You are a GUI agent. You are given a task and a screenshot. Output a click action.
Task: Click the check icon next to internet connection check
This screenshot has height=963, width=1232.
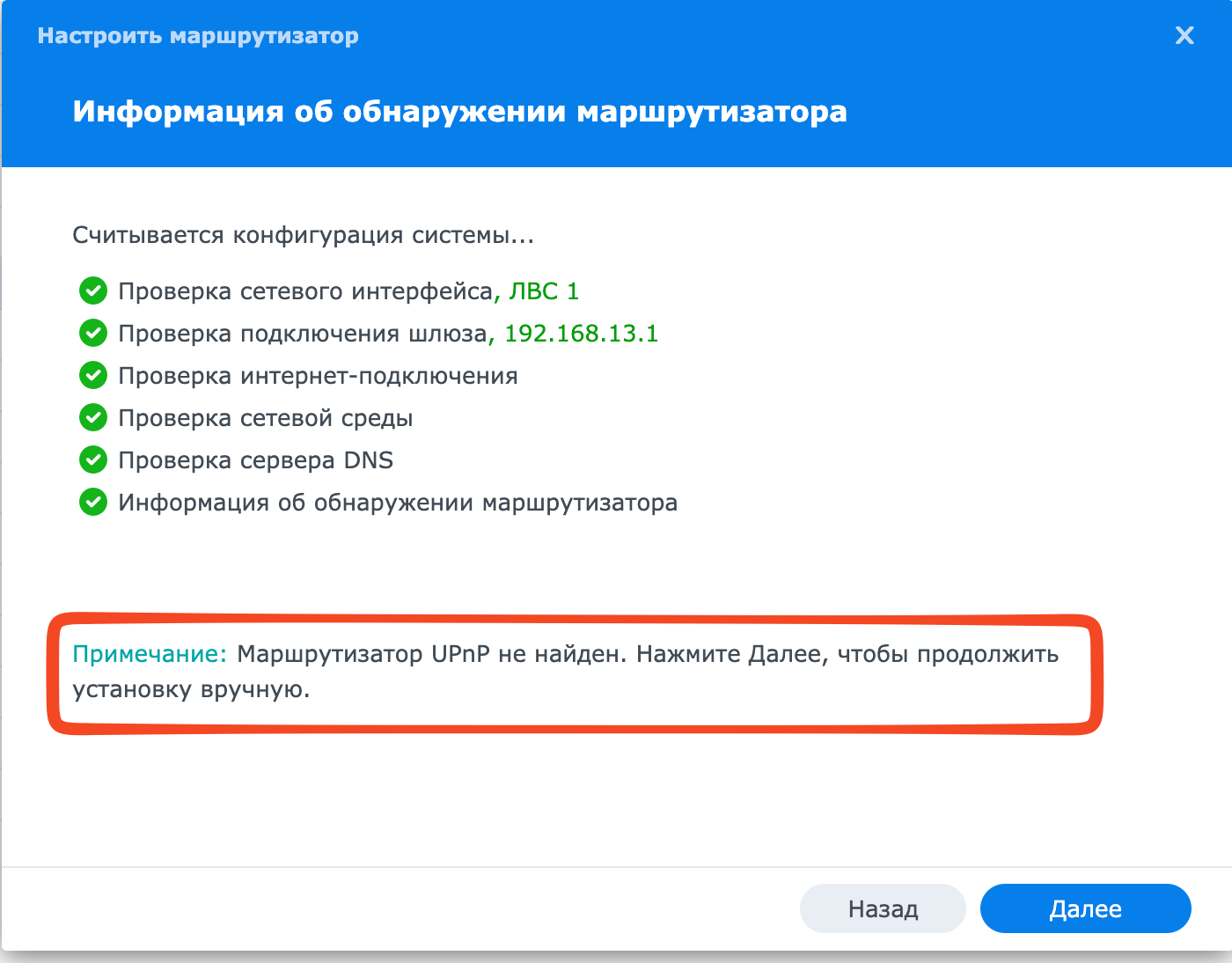tap(93, 375)
